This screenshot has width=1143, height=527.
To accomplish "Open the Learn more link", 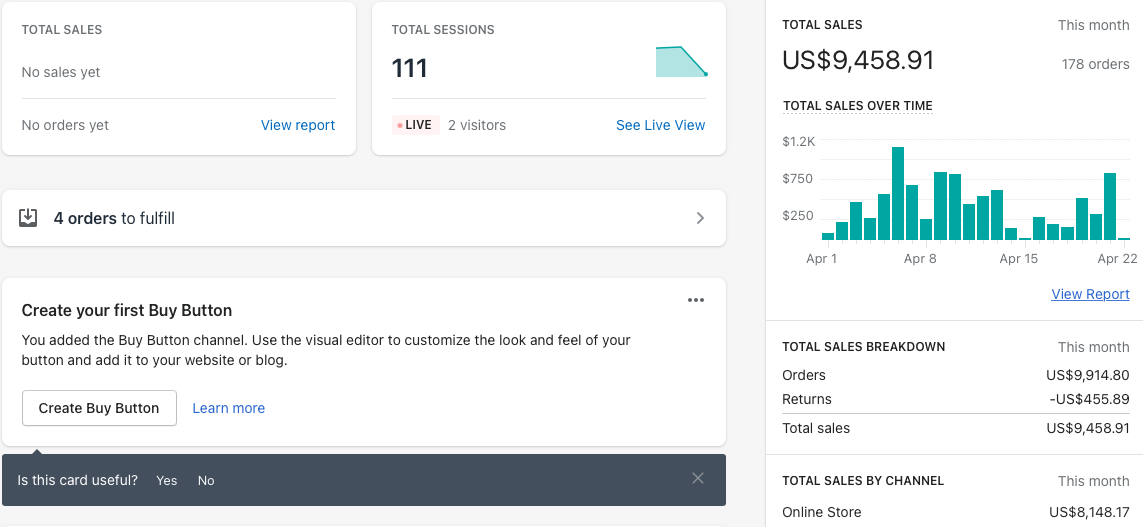I will click(x=229, y=408).
